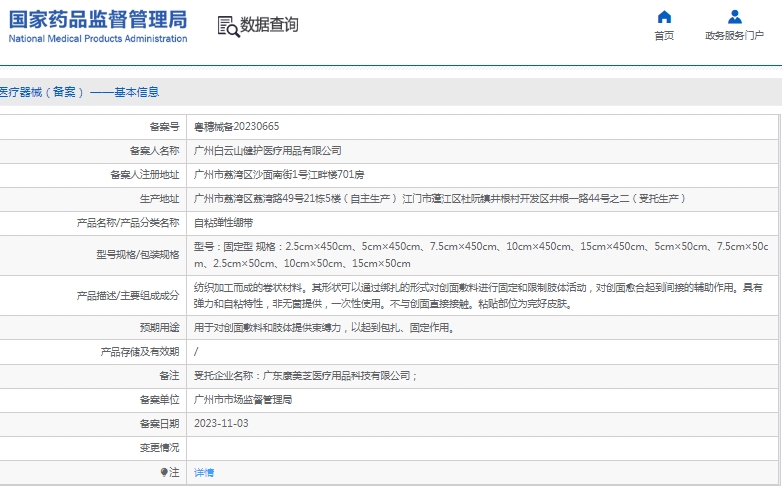Click the 产品存储及有效期 row label
Screen dimensions: 782x488
pos(140,352)
